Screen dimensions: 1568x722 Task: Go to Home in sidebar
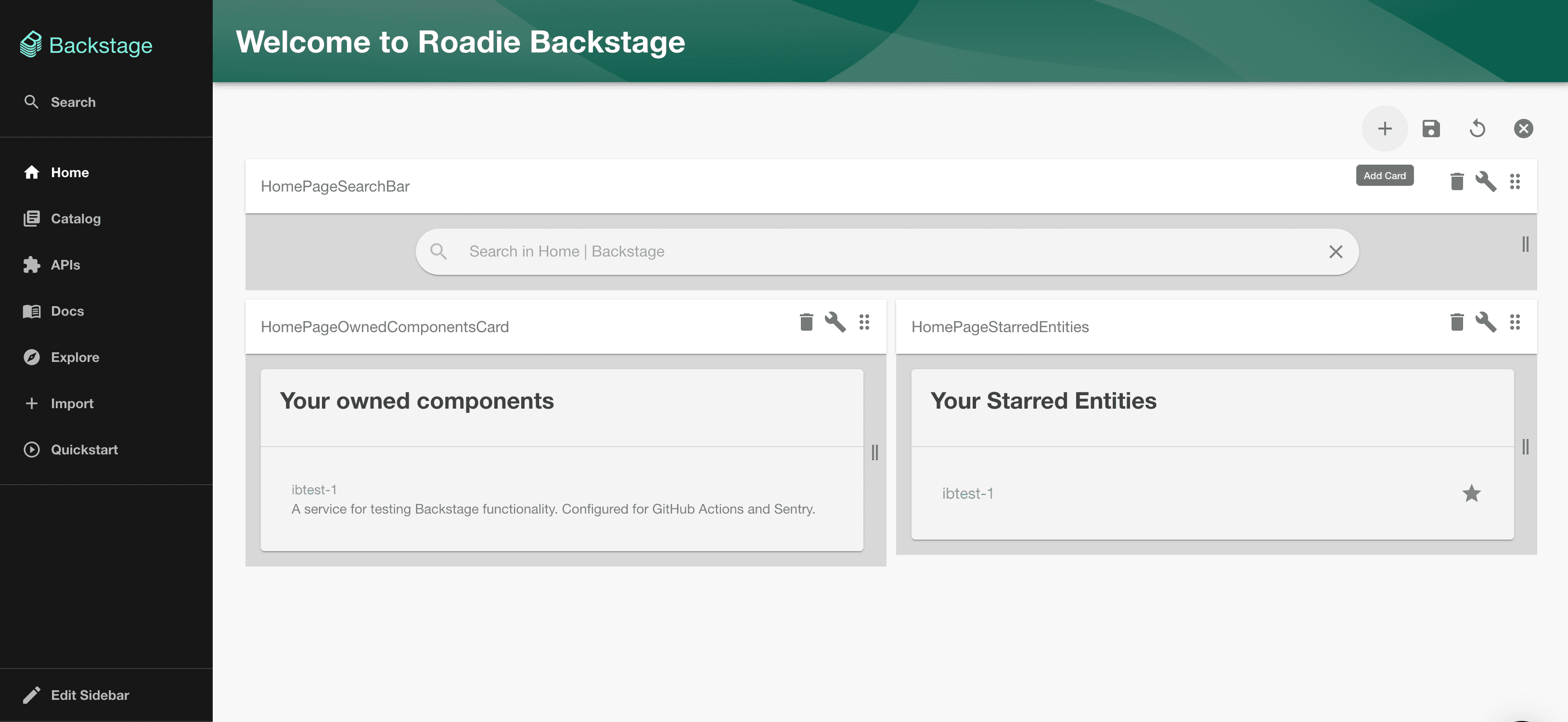(106, 172)
